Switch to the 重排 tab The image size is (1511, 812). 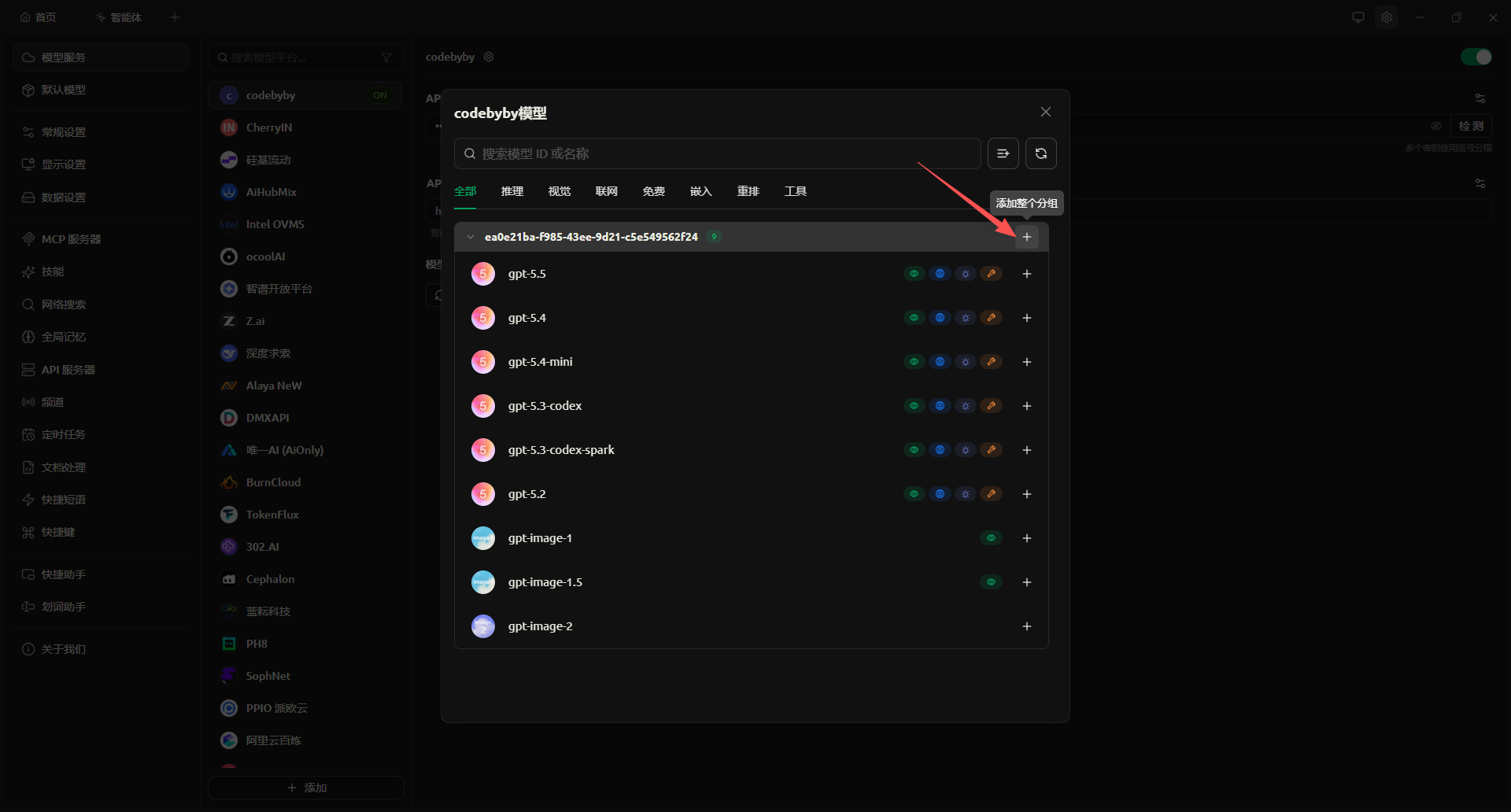(748, 191)
